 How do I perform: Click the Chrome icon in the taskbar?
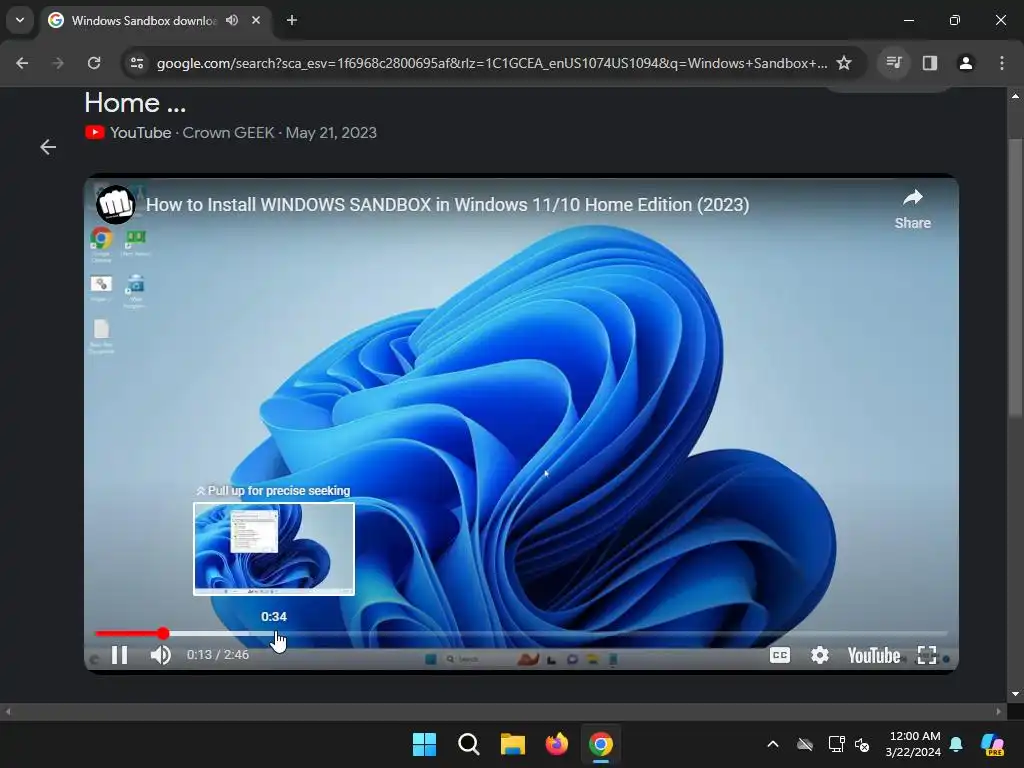(x=601, y=744)
